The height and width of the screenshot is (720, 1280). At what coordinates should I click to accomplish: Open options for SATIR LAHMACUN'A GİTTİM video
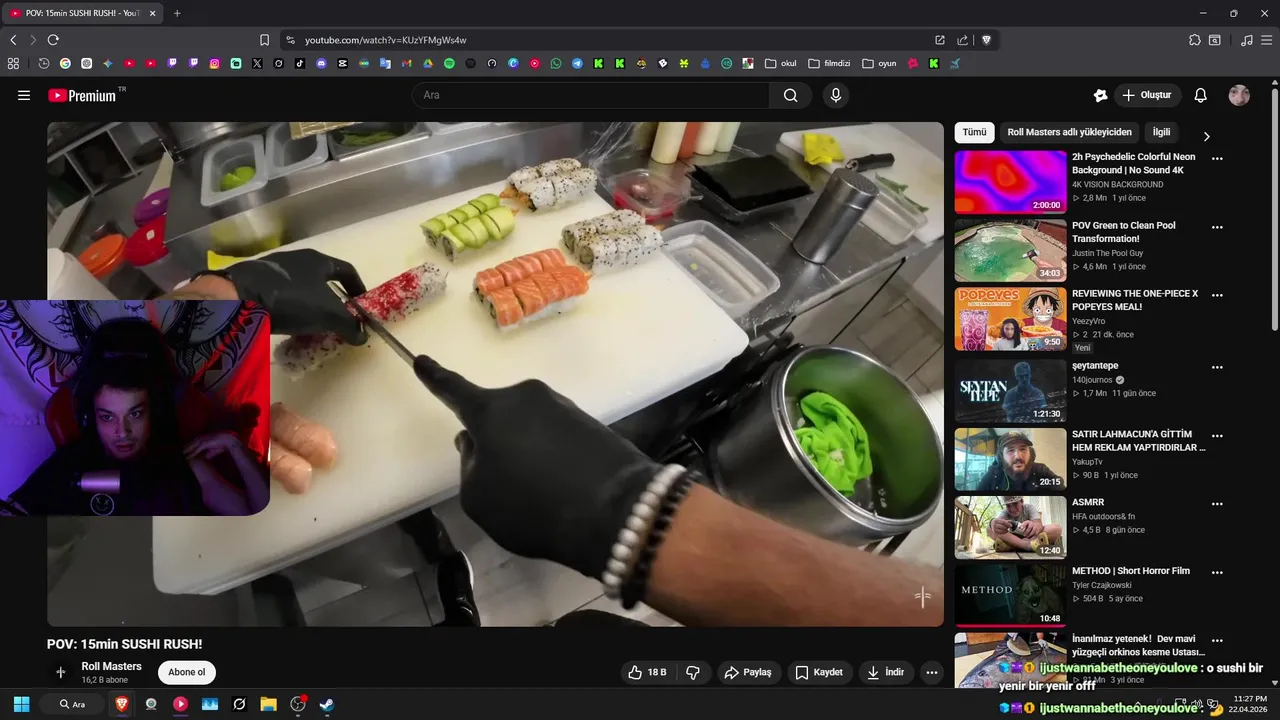pos(1217,436)
